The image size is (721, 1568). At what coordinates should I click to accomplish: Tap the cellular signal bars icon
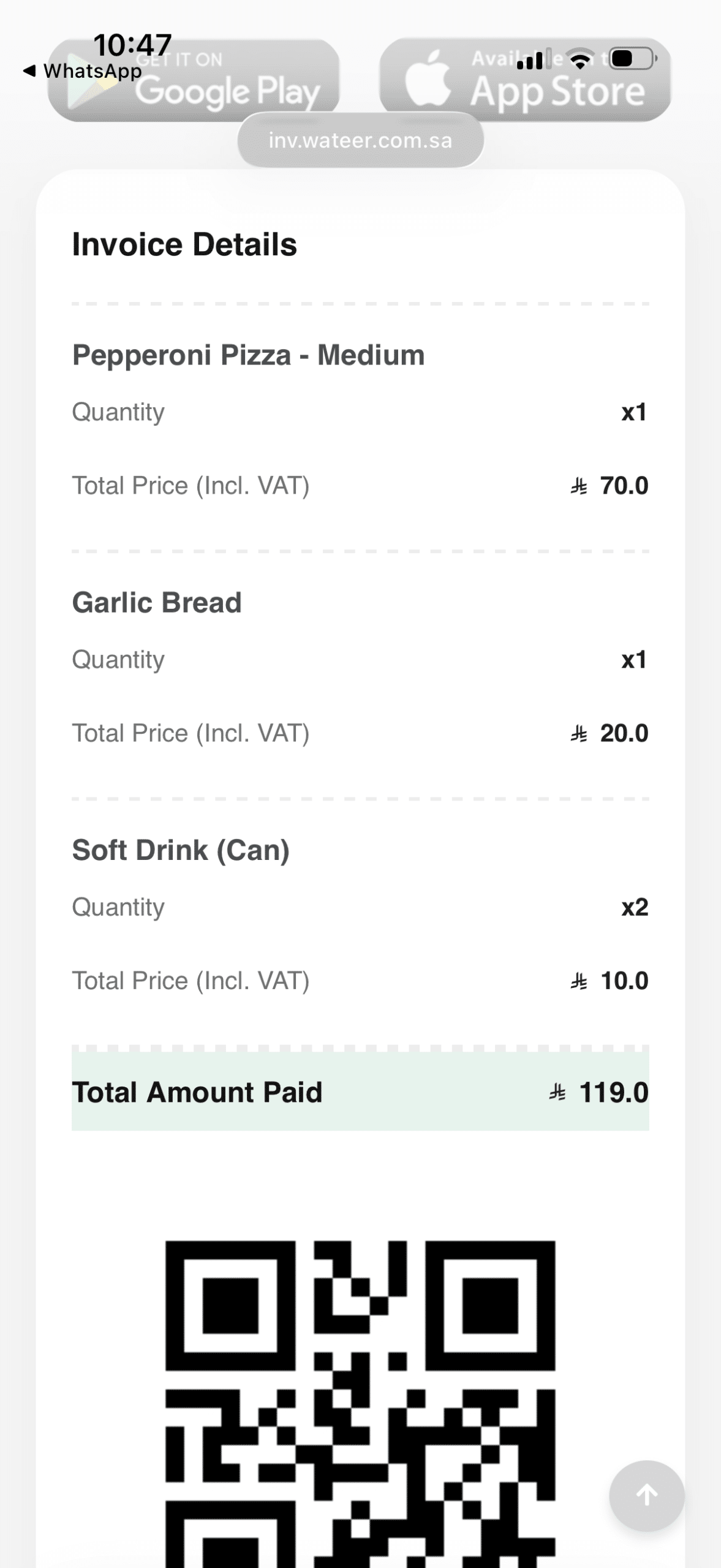pyautogui.click(x=530, y=60)
